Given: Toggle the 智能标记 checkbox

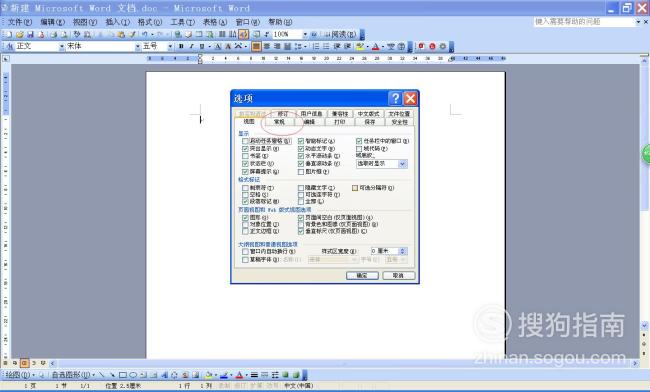Looking at the screenshot, I should [x=301, y=141].
